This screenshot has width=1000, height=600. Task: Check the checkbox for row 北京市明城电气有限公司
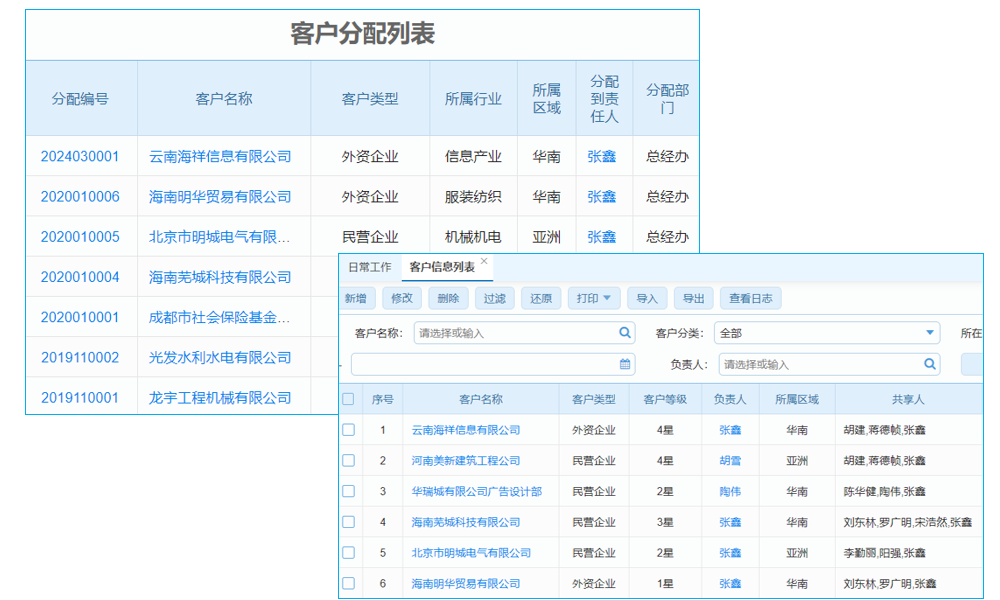coord(349,552)
